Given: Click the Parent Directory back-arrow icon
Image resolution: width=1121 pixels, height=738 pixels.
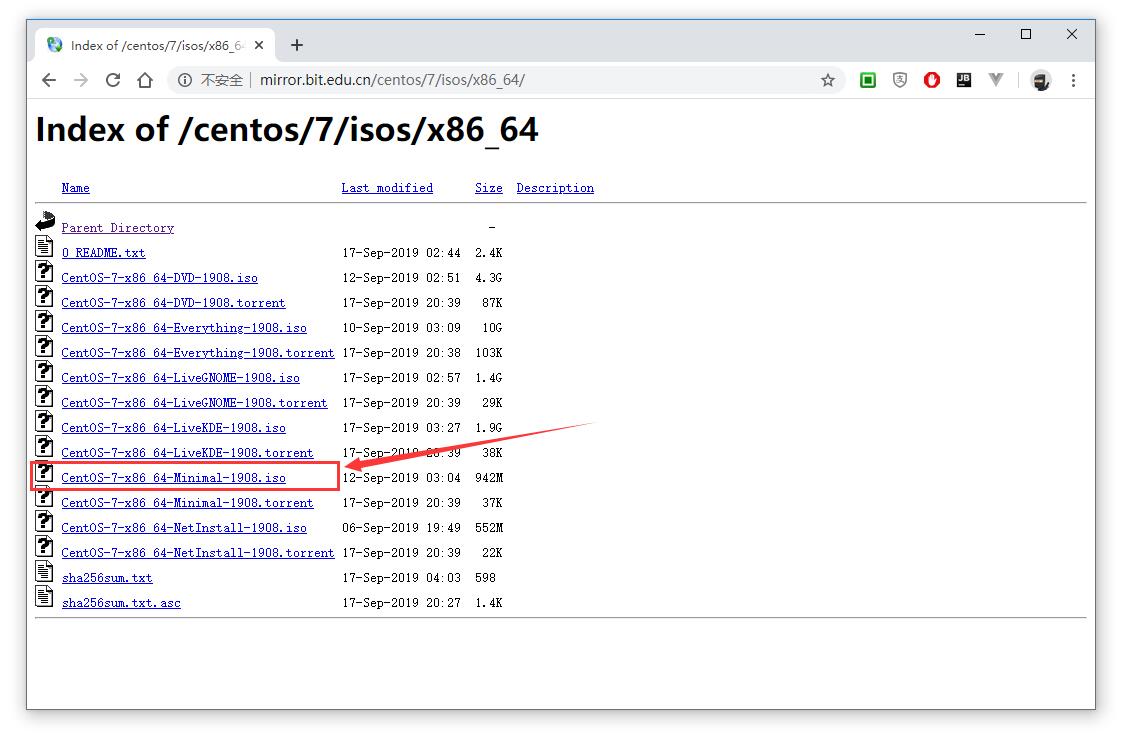Looking at the screenshot, I should [x=45, y=221].
